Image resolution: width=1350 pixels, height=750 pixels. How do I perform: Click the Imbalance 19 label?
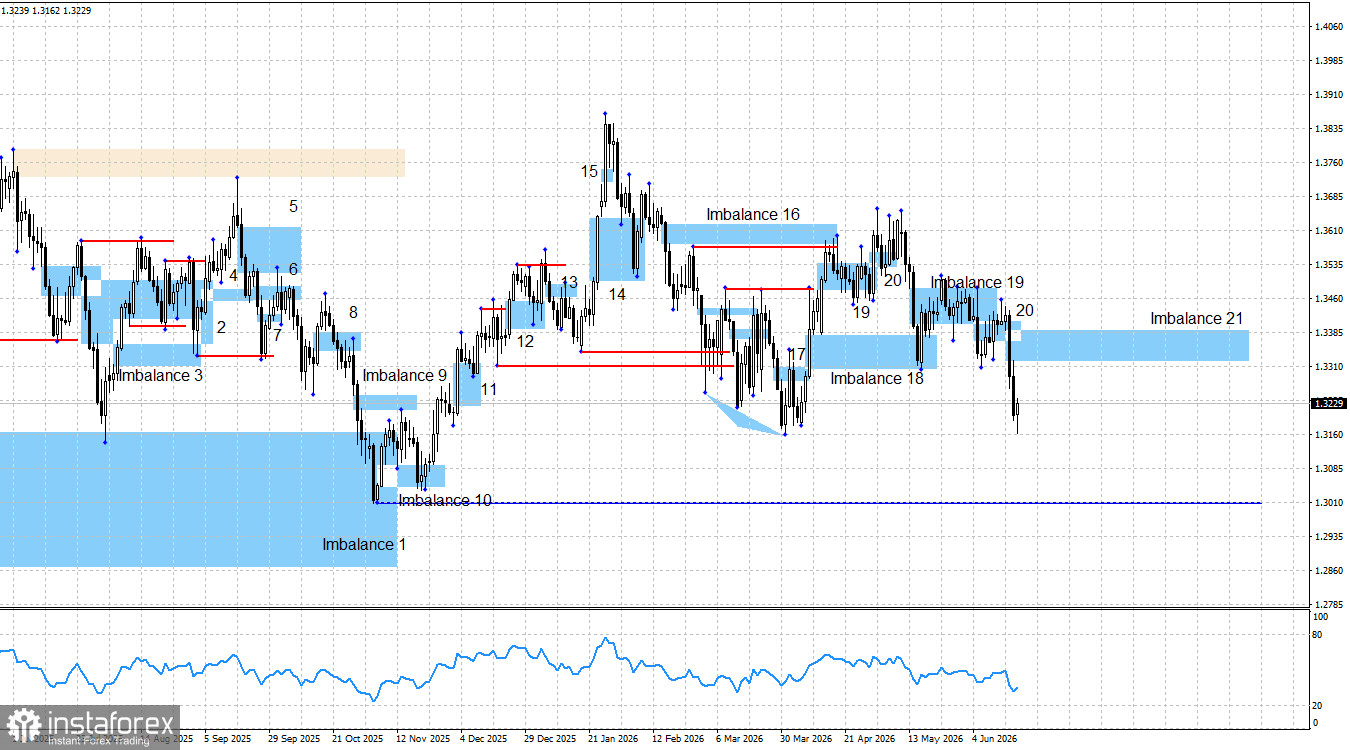[x=977, y=282]
